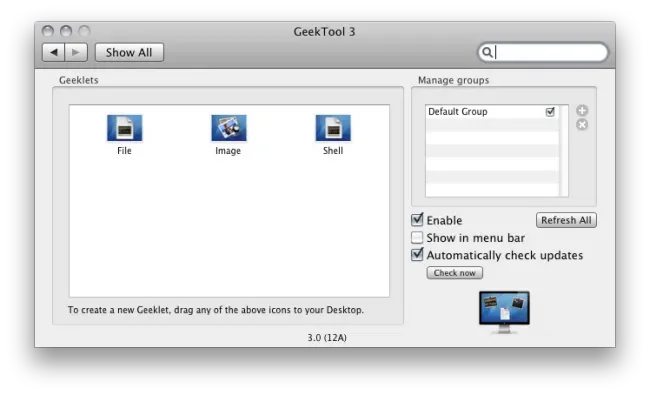Click the minimize window button
650x395 pixels.
[66, 31]
